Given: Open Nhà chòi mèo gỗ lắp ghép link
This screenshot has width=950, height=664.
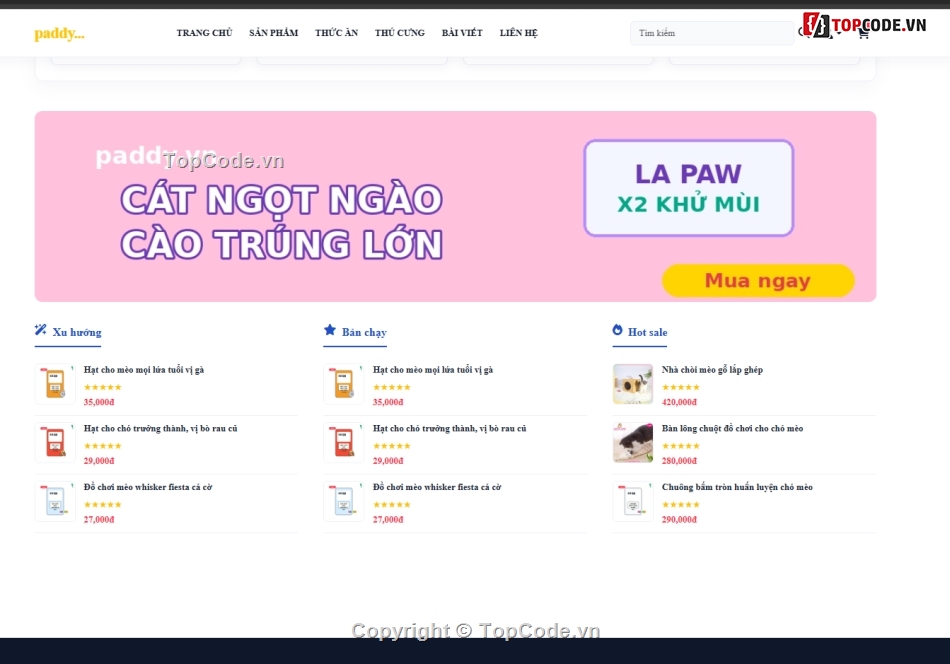Looking at the screenshot, I should pyautogui.click(x=712, y=370).
